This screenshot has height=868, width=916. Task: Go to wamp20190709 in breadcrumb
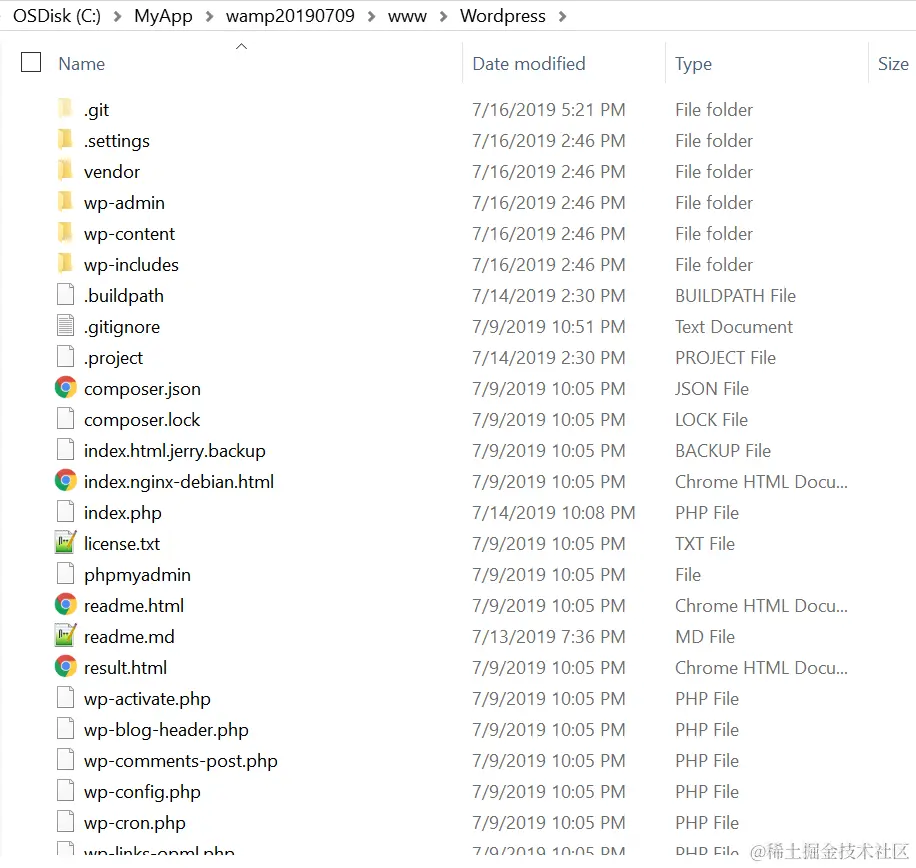pyautogui.click(x=290, y=16)
